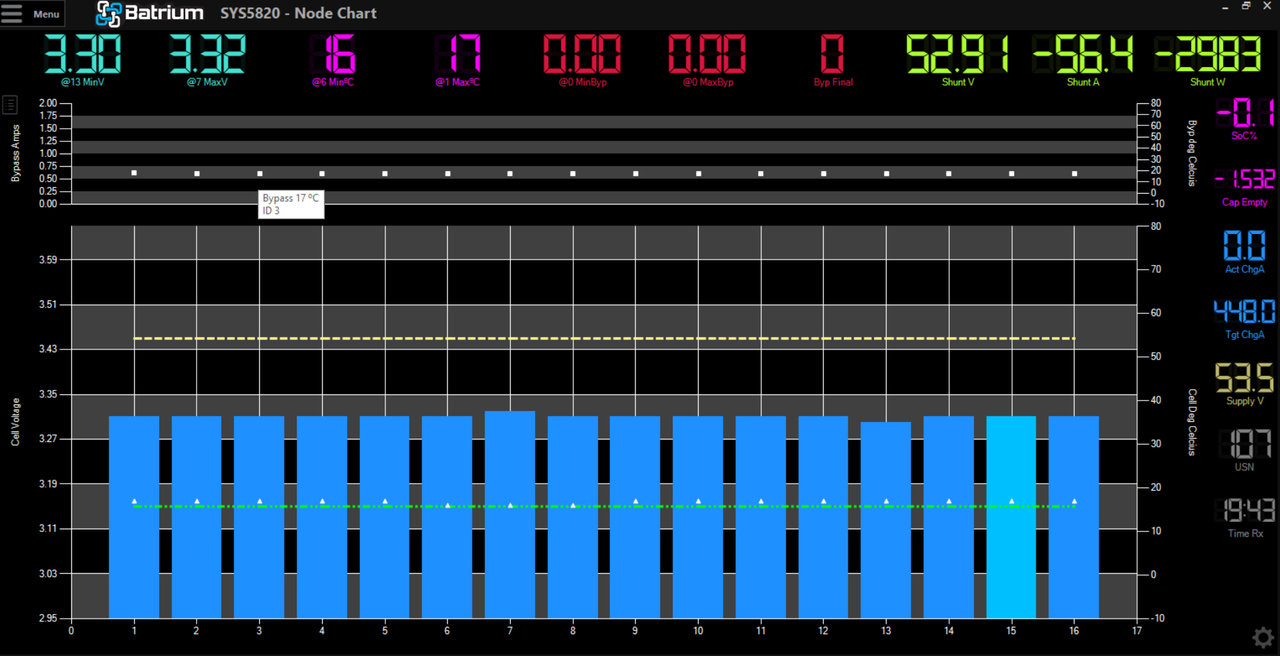Click the SYS5820 - Node Chart title
The width and height of the screenshot is (1280, 656).
pos(299,14)
